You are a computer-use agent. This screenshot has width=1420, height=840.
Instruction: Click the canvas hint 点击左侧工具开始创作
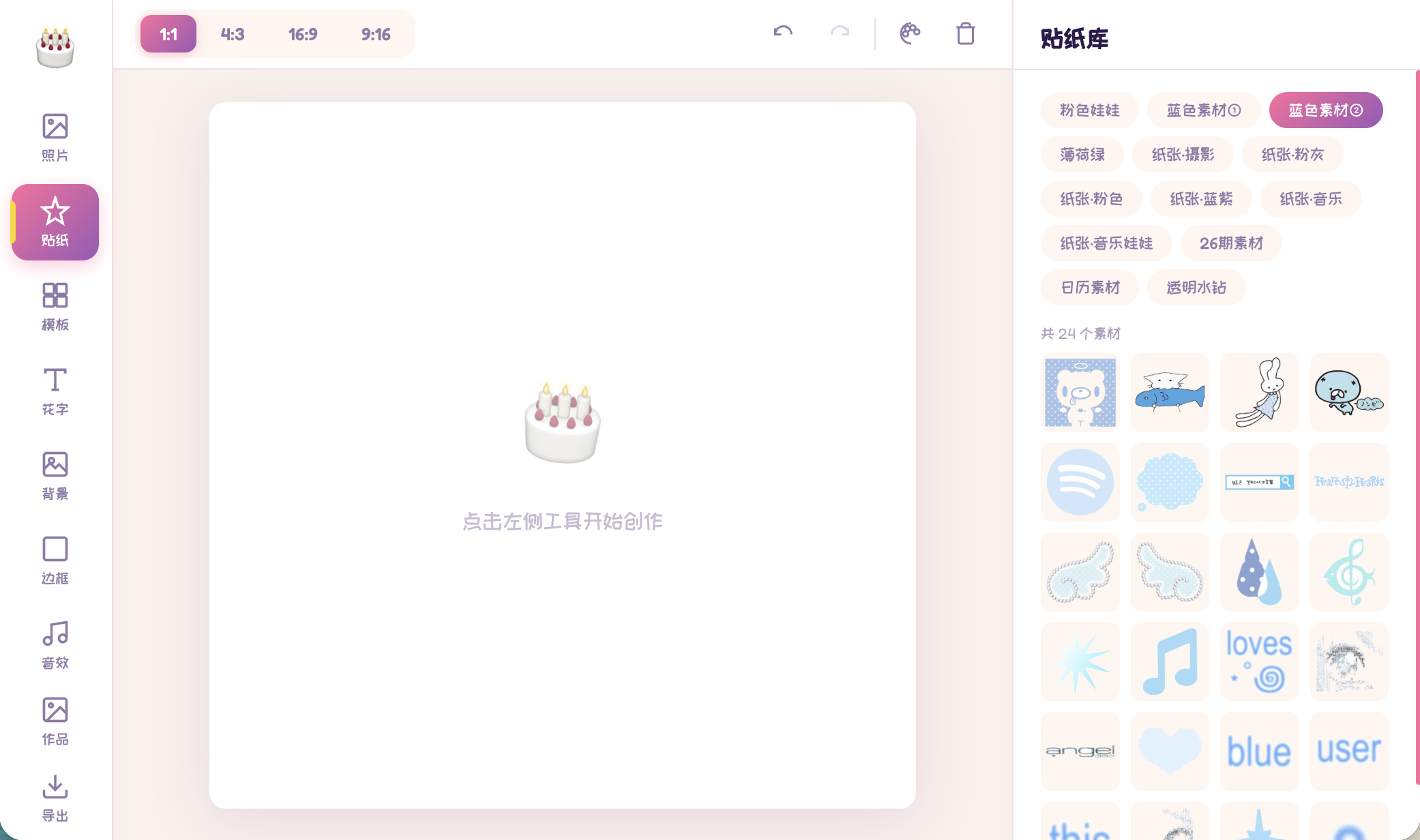tap(563, 522)
